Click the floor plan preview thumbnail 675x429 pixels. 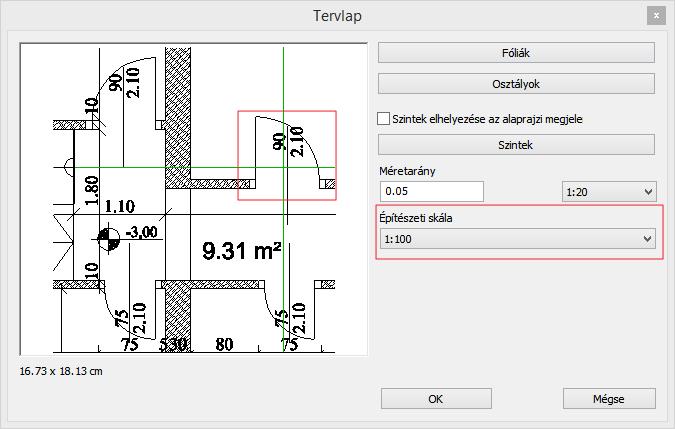pyautogui.click(x=194, y=199)
